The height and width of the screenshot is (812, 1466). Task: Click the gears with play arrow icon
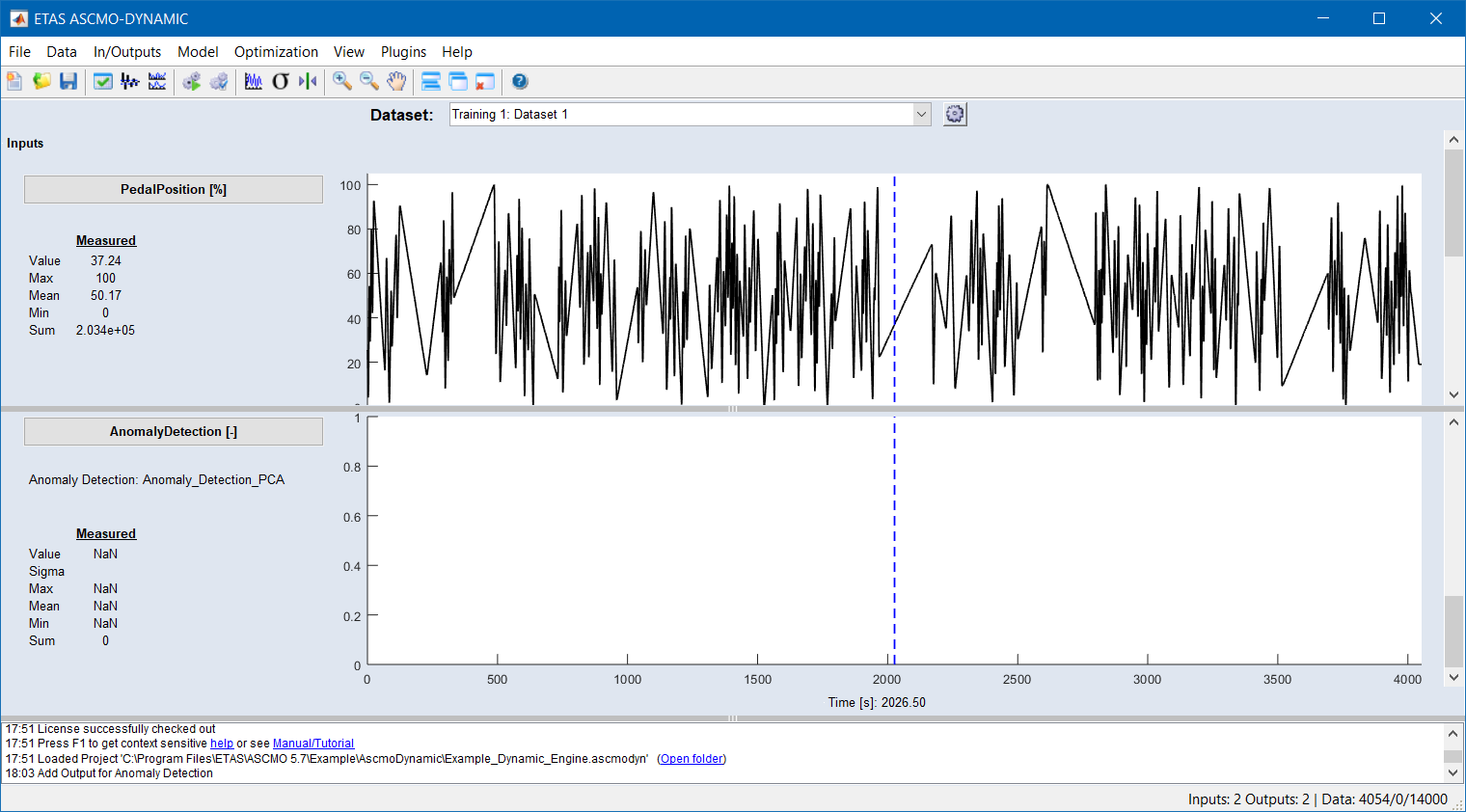pyautogui.click(x=192, y=82)
